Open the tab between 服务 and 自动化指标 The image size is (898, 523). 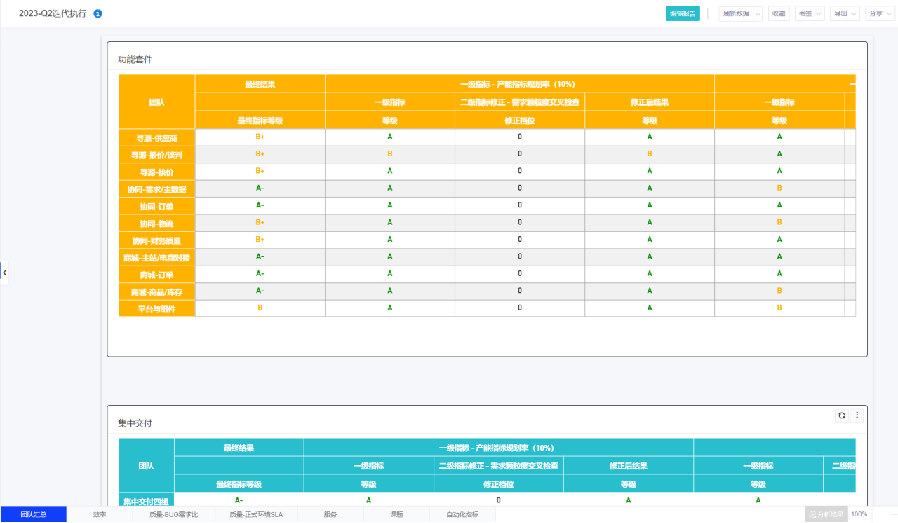pos(396,514)
